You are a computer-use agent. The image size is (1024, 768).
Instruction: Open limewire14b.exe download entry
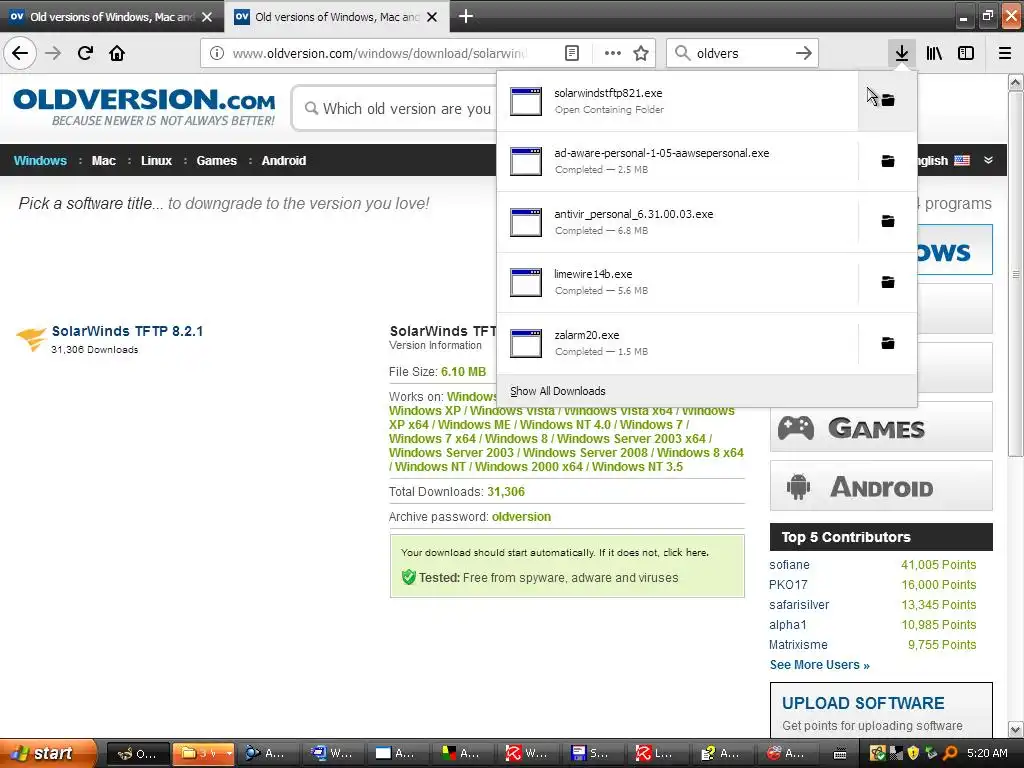(x=677, y=282)
